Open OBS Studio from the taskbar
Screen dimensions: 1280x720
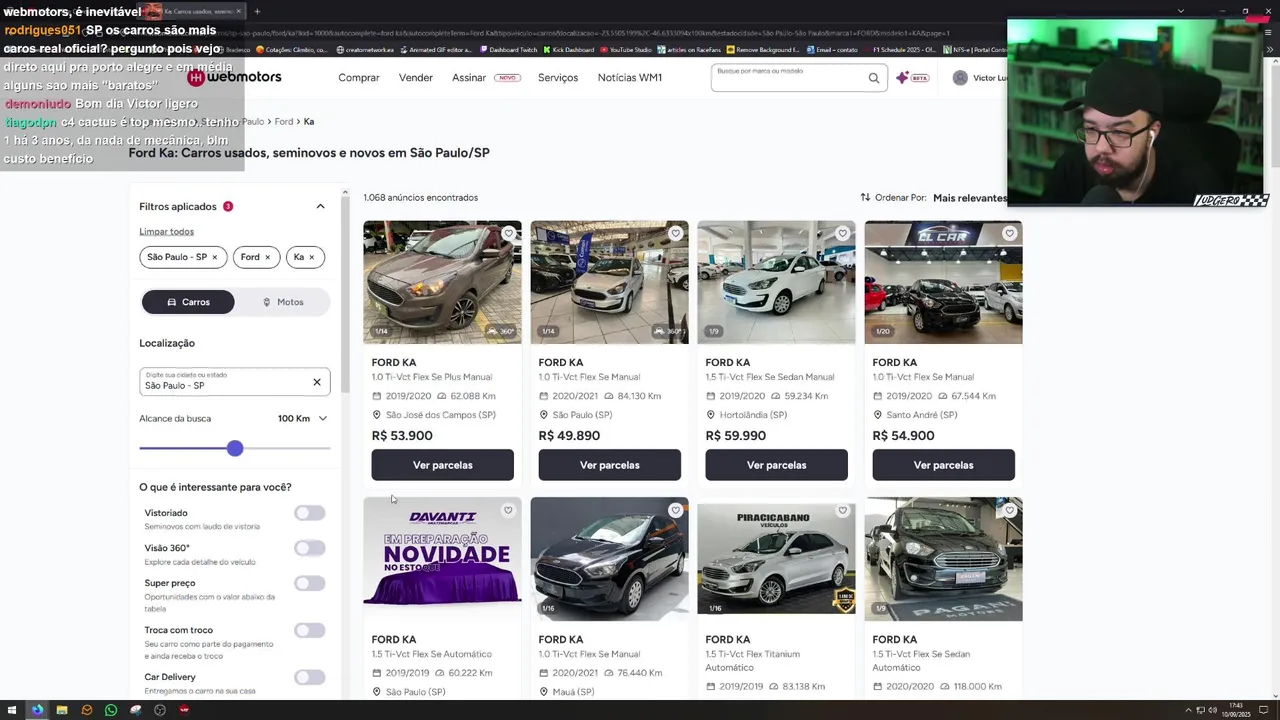click(x=160, y=710)
